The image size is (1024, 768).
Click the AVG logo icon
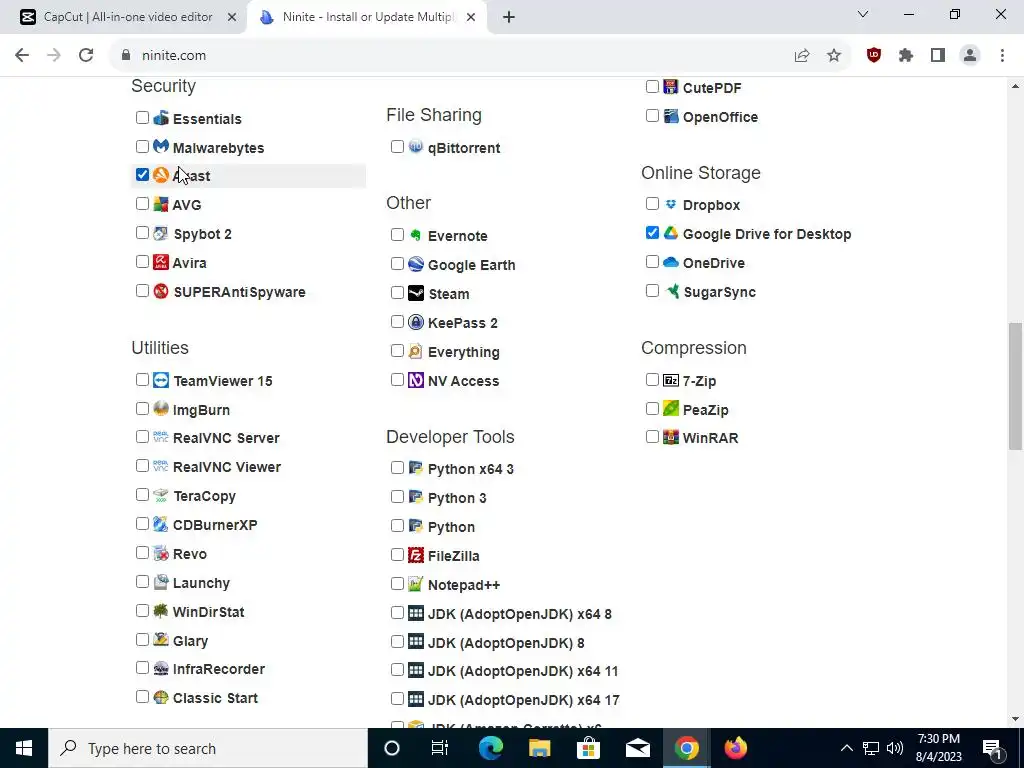tap(161, 204)
